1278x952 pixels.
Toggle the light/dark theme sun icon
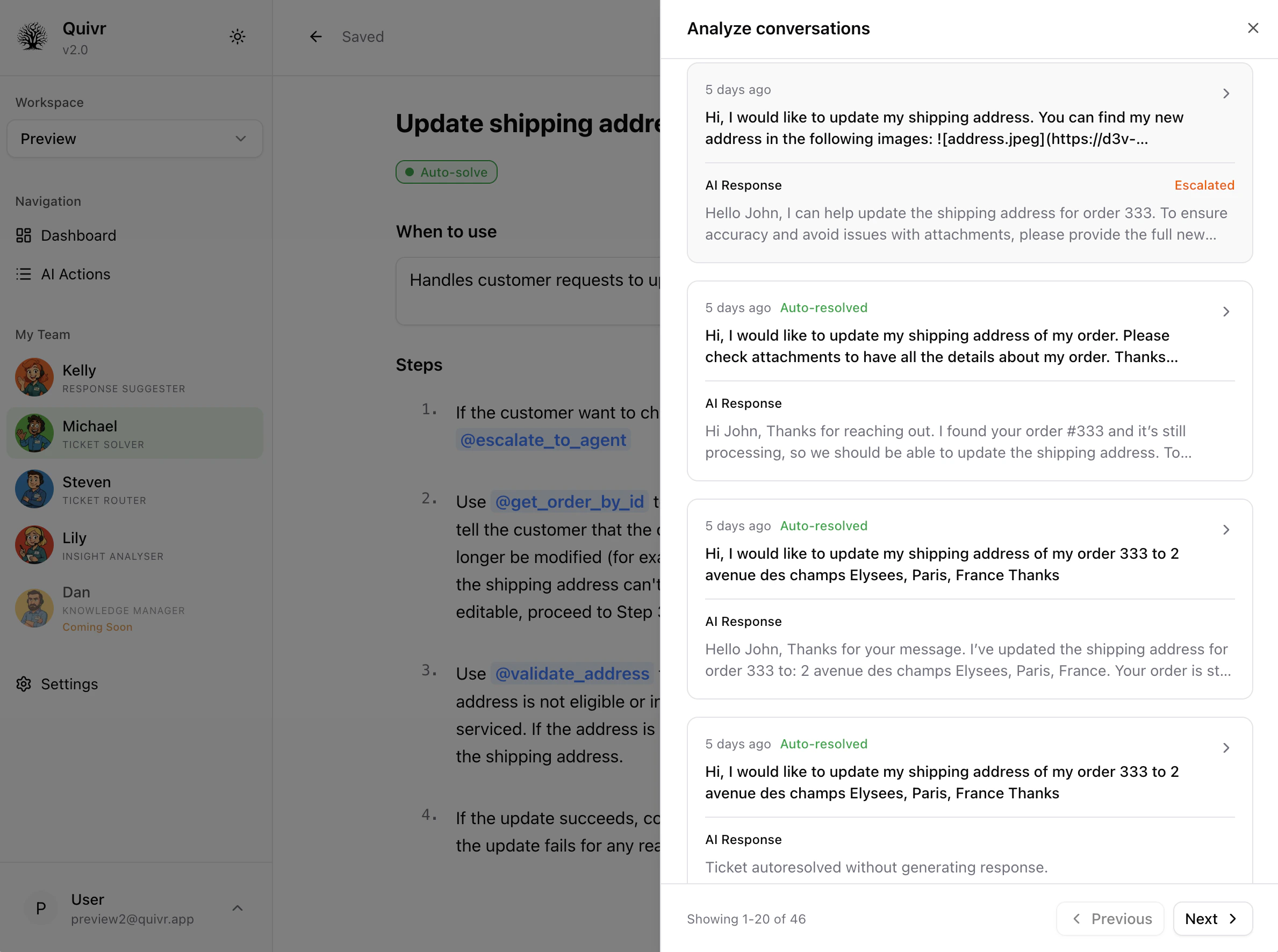pos(238,37)
